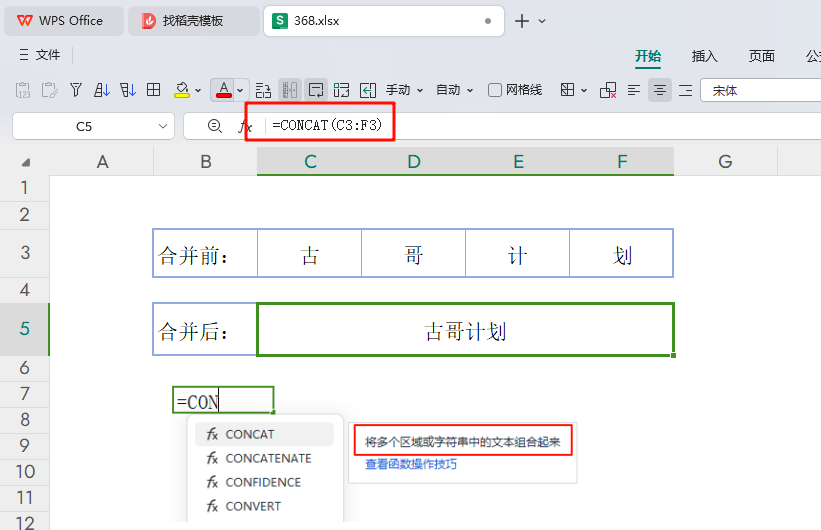Click the zoom magnifier in formula bar

coord(214,126)
